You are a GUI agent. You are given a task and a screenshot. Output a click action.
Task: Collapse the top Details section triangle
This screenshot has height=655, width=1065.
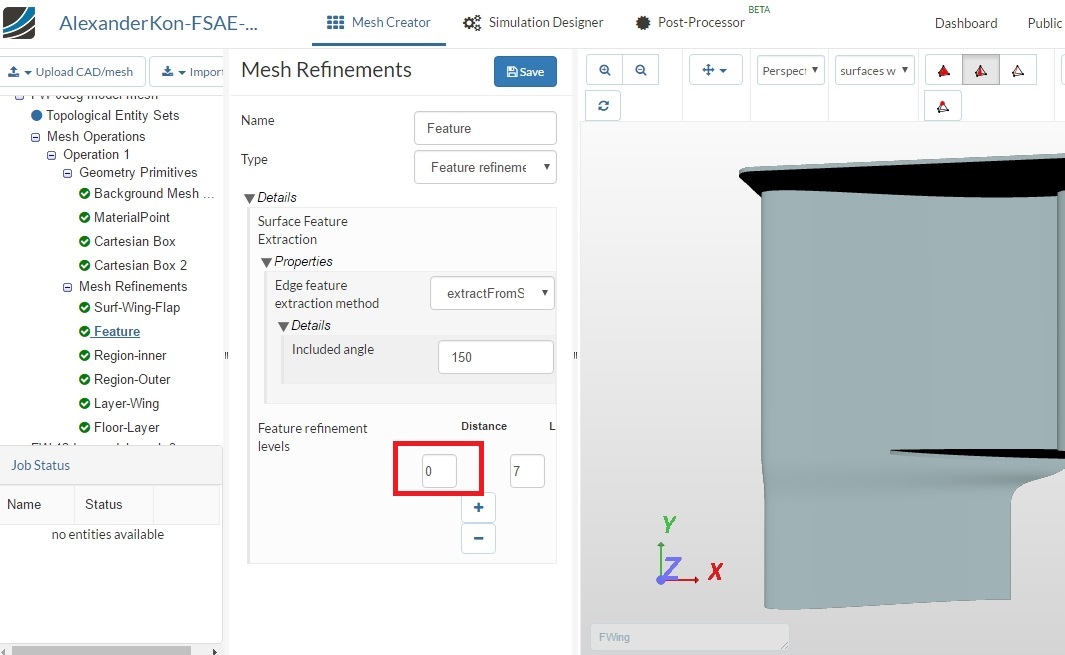click(249, 198)
